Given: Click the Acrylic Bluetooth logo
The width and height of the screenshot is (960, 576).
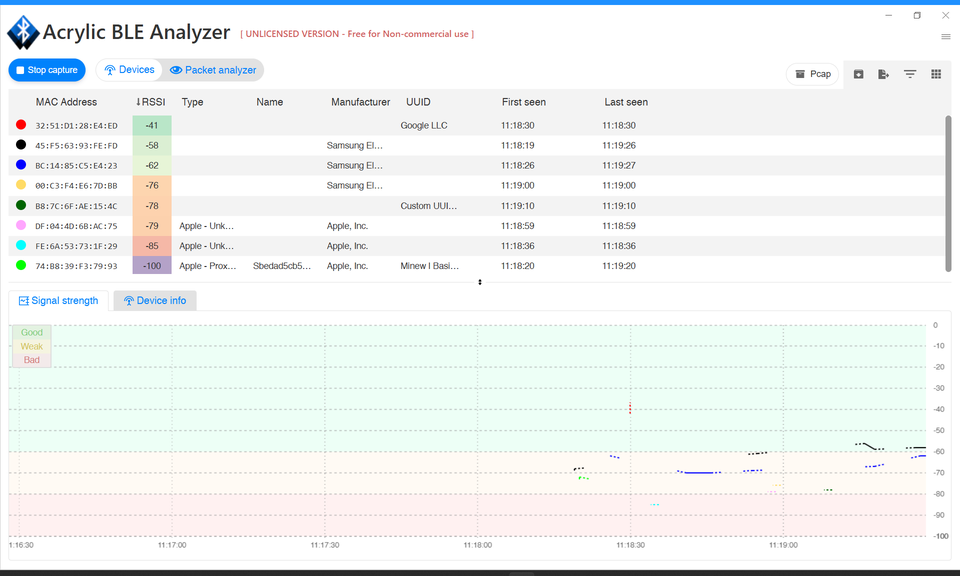Looking at the screenshot, I should [x=23, y=32].
